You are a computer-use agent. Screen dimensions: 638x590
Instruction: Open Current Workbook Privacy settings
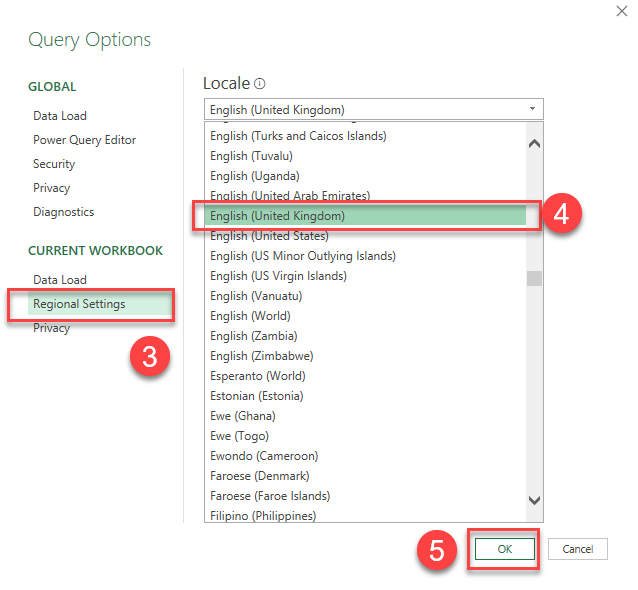point(51,328)
